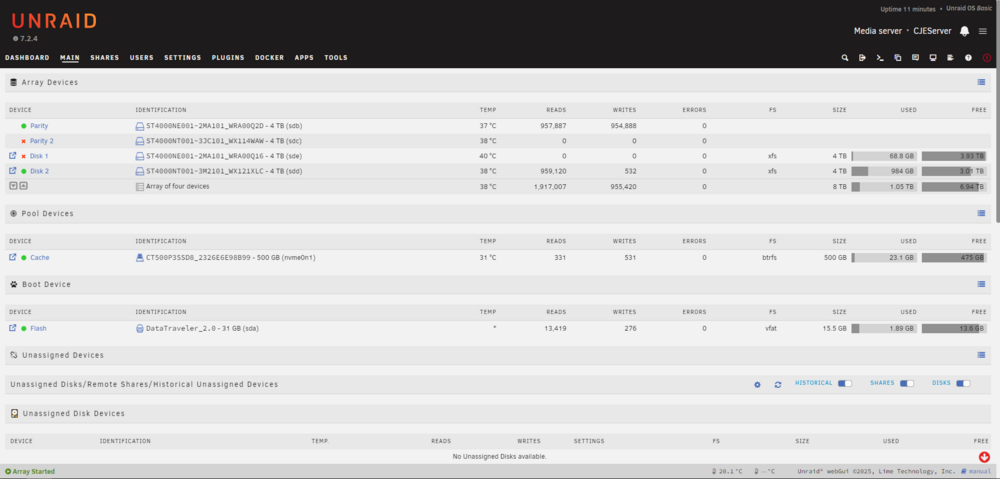Open the Disk 1 device link

pyautogui.click(x=39, y=156)
